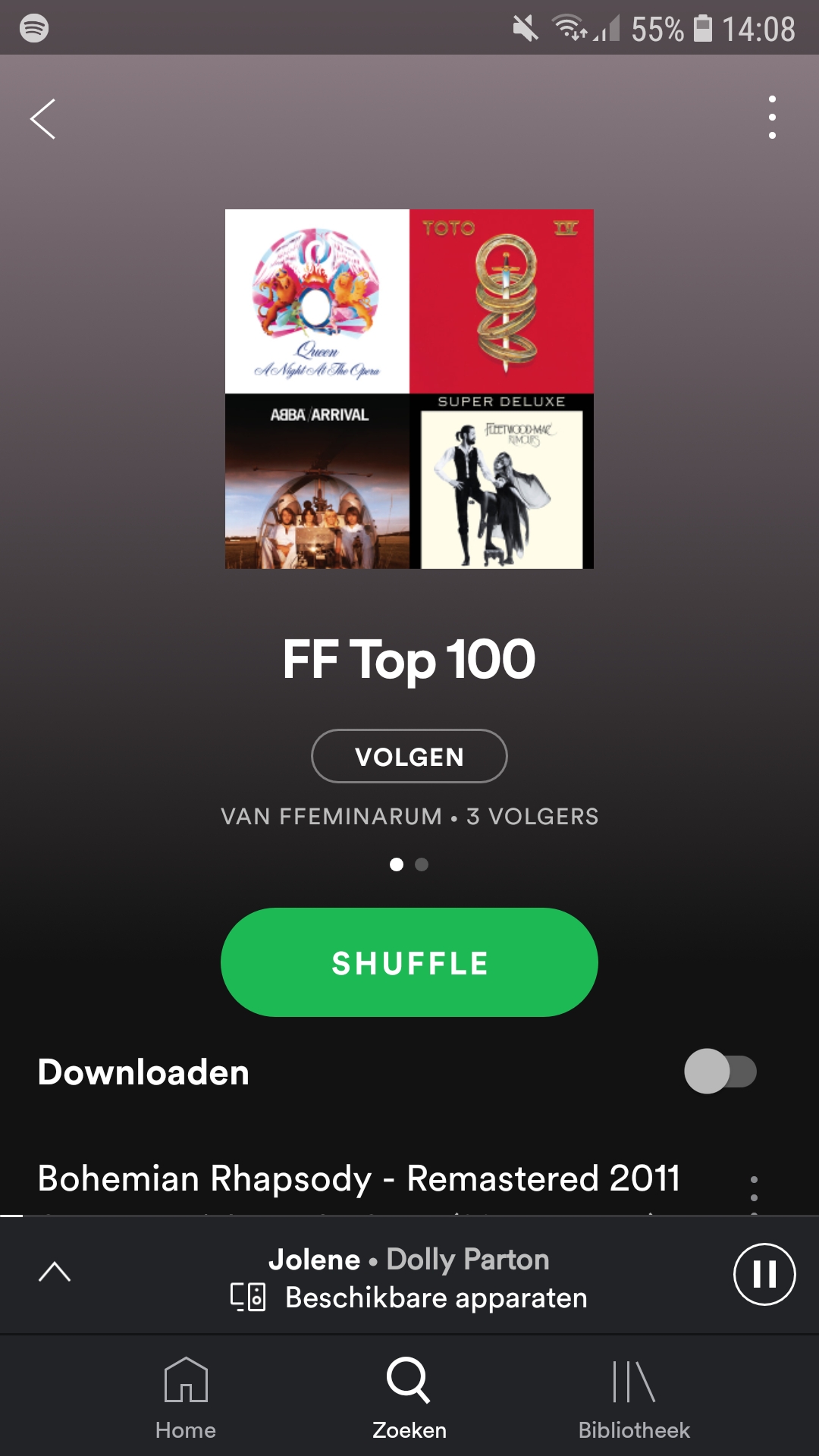The height and width of the screenshot is (1456, 819).
Task: Open the available devices speaker icon
Action: coord(248,1297)
